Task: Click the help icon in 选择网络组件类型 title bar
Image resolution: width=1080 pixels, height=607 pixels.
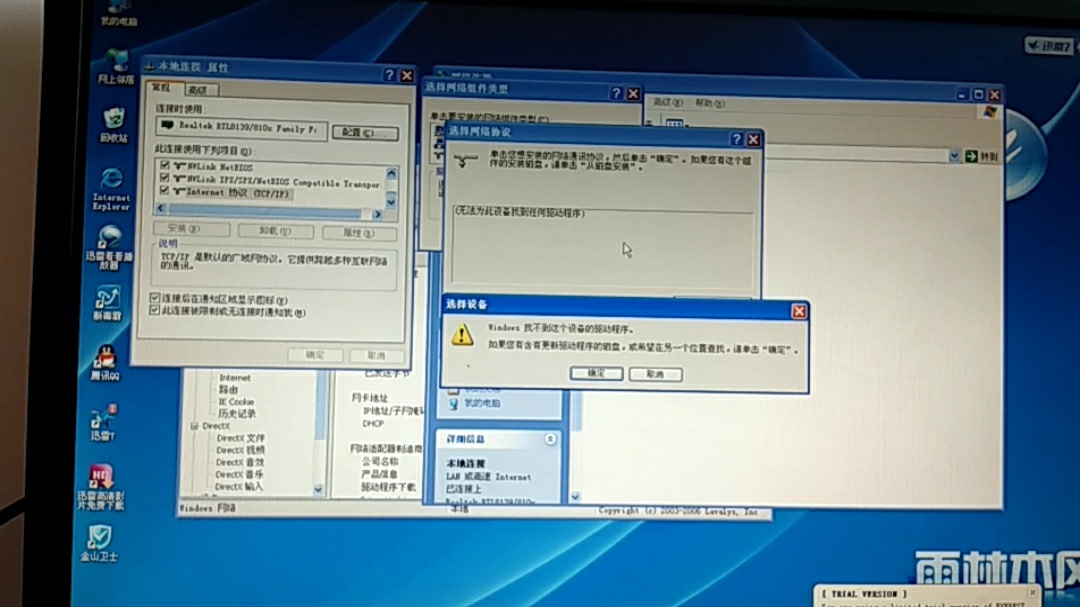Action: click(616, 93)
